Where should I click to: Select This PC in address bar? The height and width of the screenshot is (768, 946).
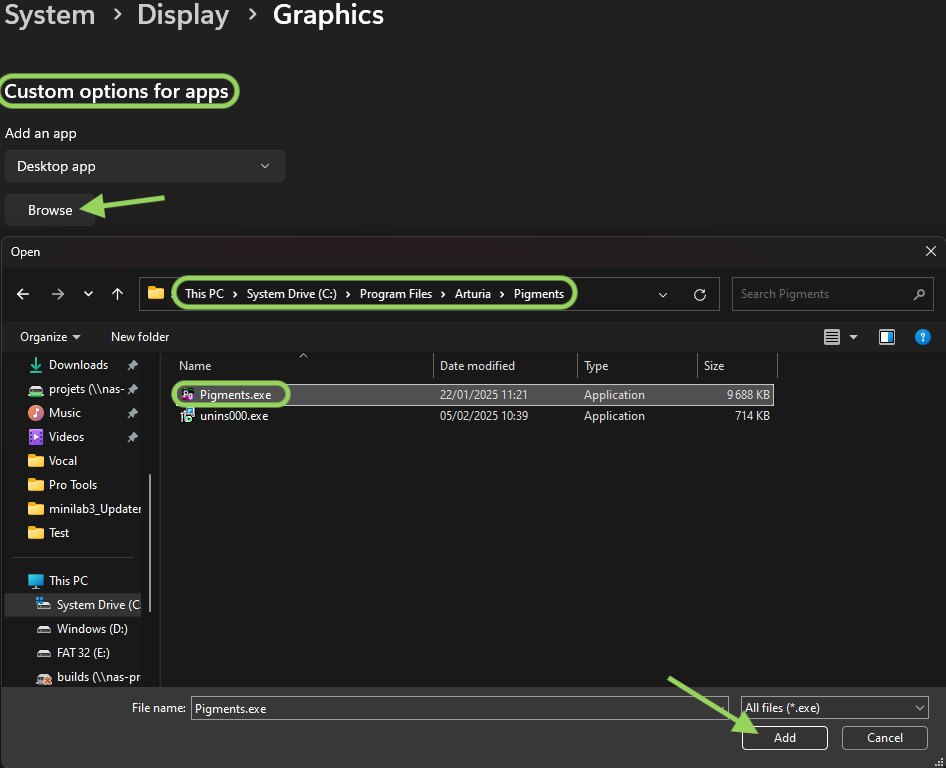coord(205,294)
